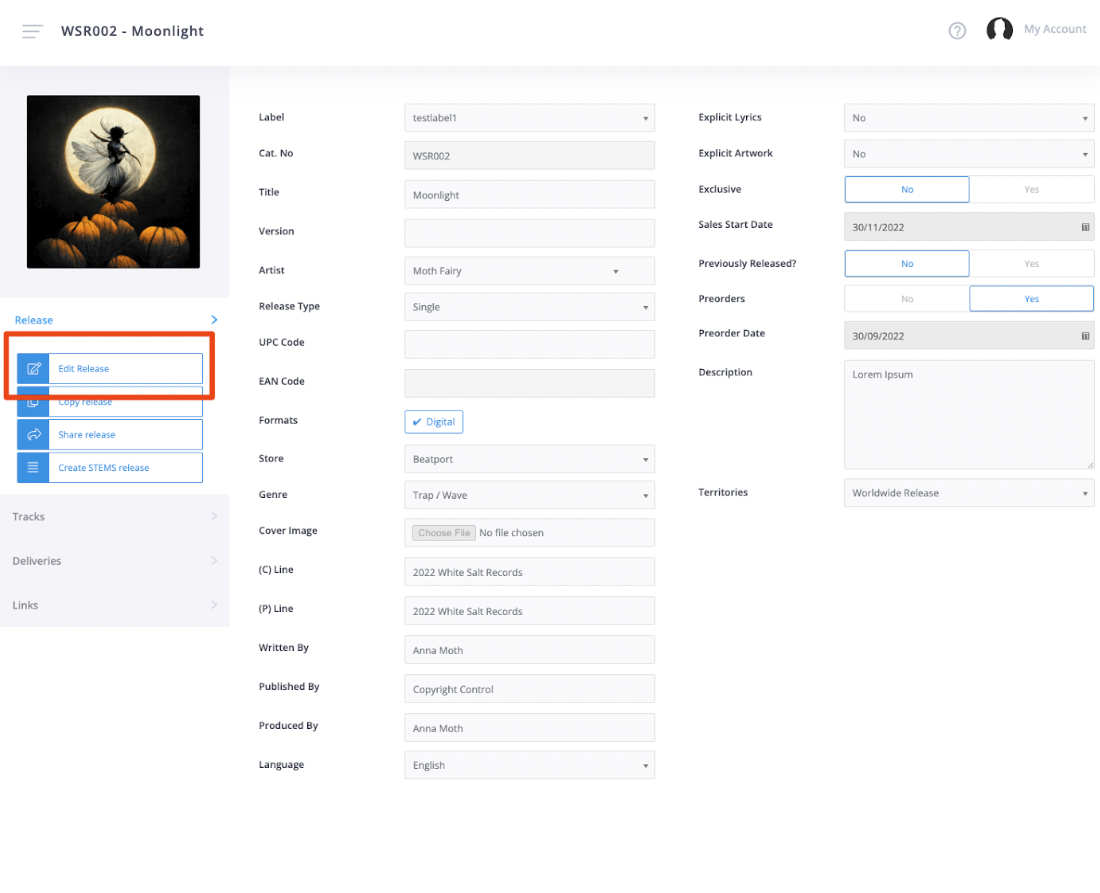Set Preorders to No

tap(906, 299)
